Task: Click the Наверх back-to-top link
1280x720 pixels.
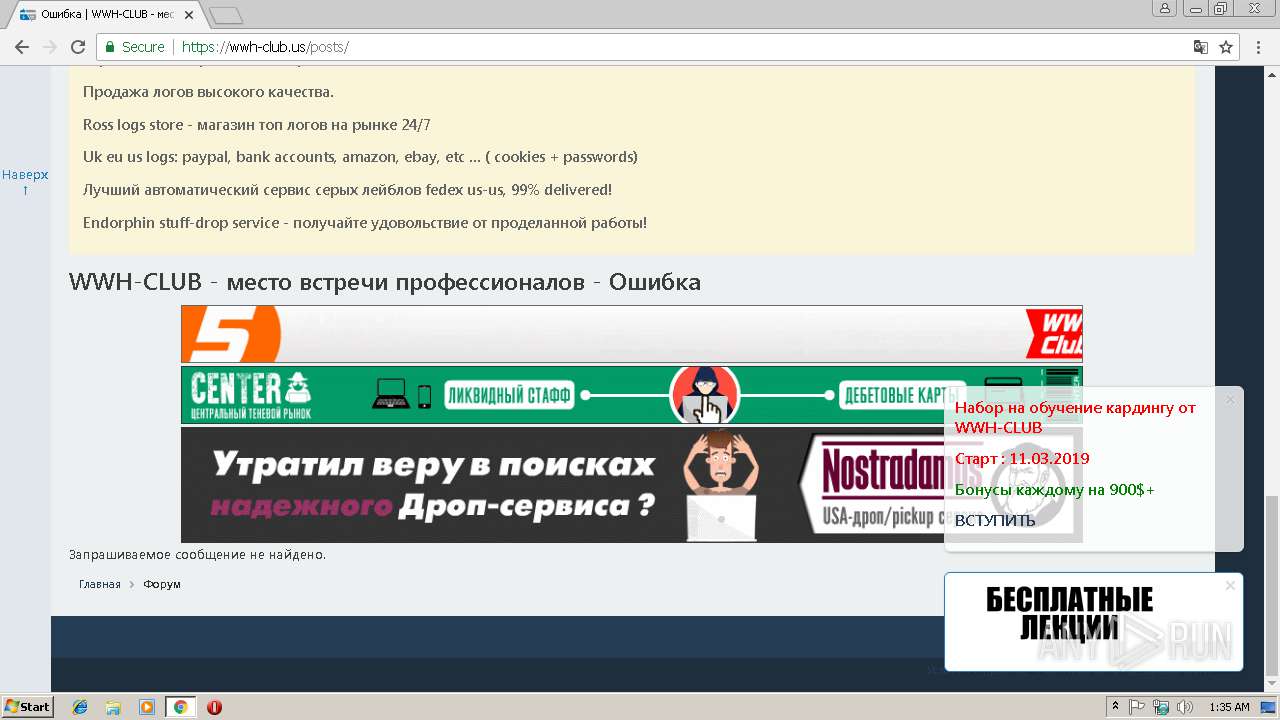Action: tap(25, 182)
